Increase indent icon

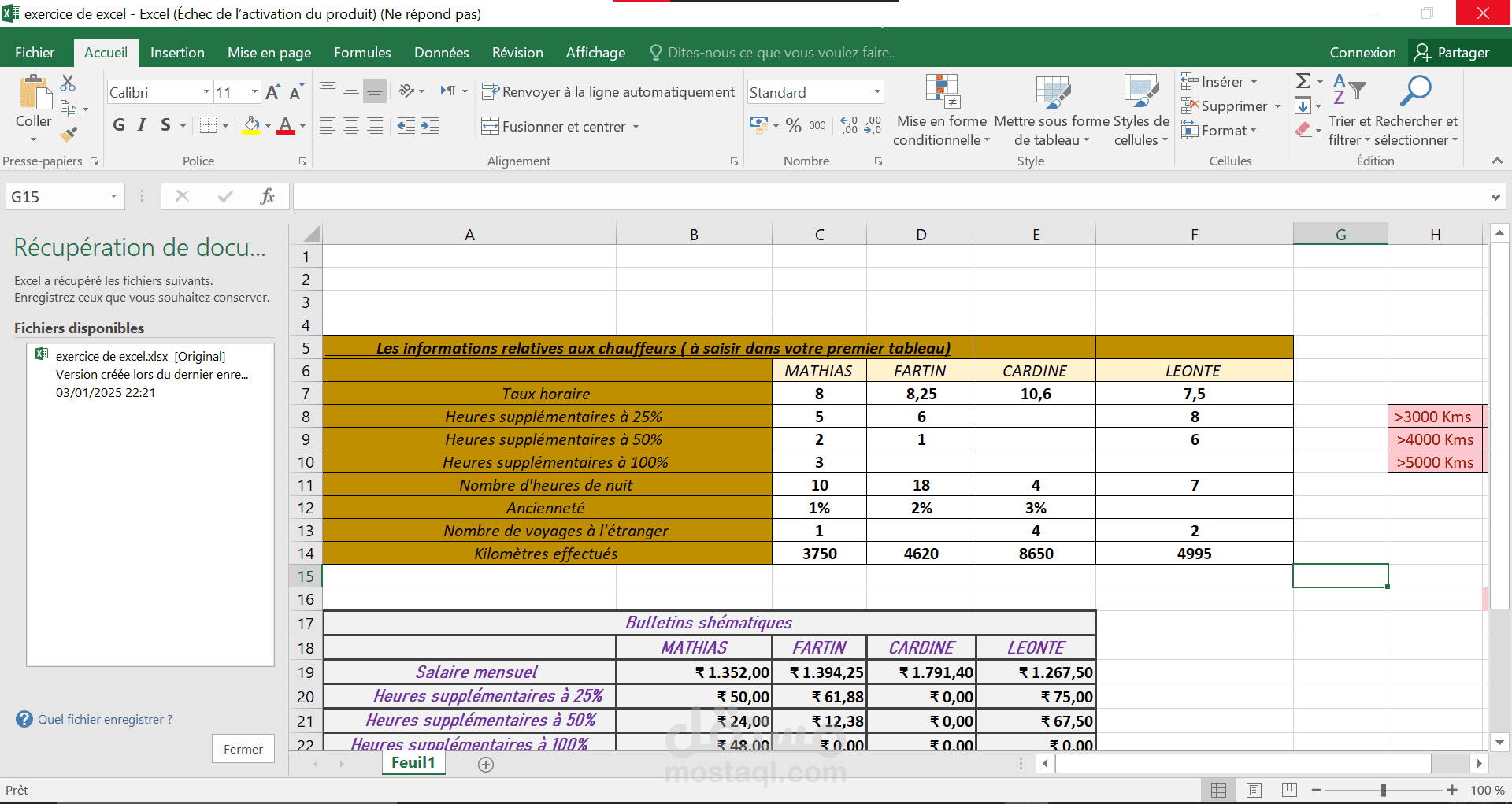tap(430, 126)
